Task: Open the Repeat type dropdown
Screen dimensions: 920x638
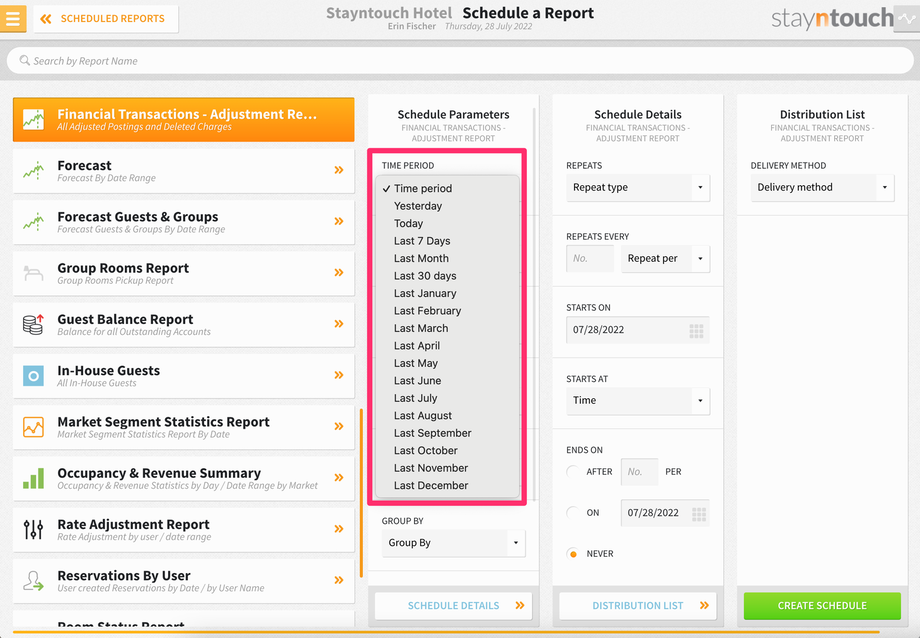Action: 638,187
